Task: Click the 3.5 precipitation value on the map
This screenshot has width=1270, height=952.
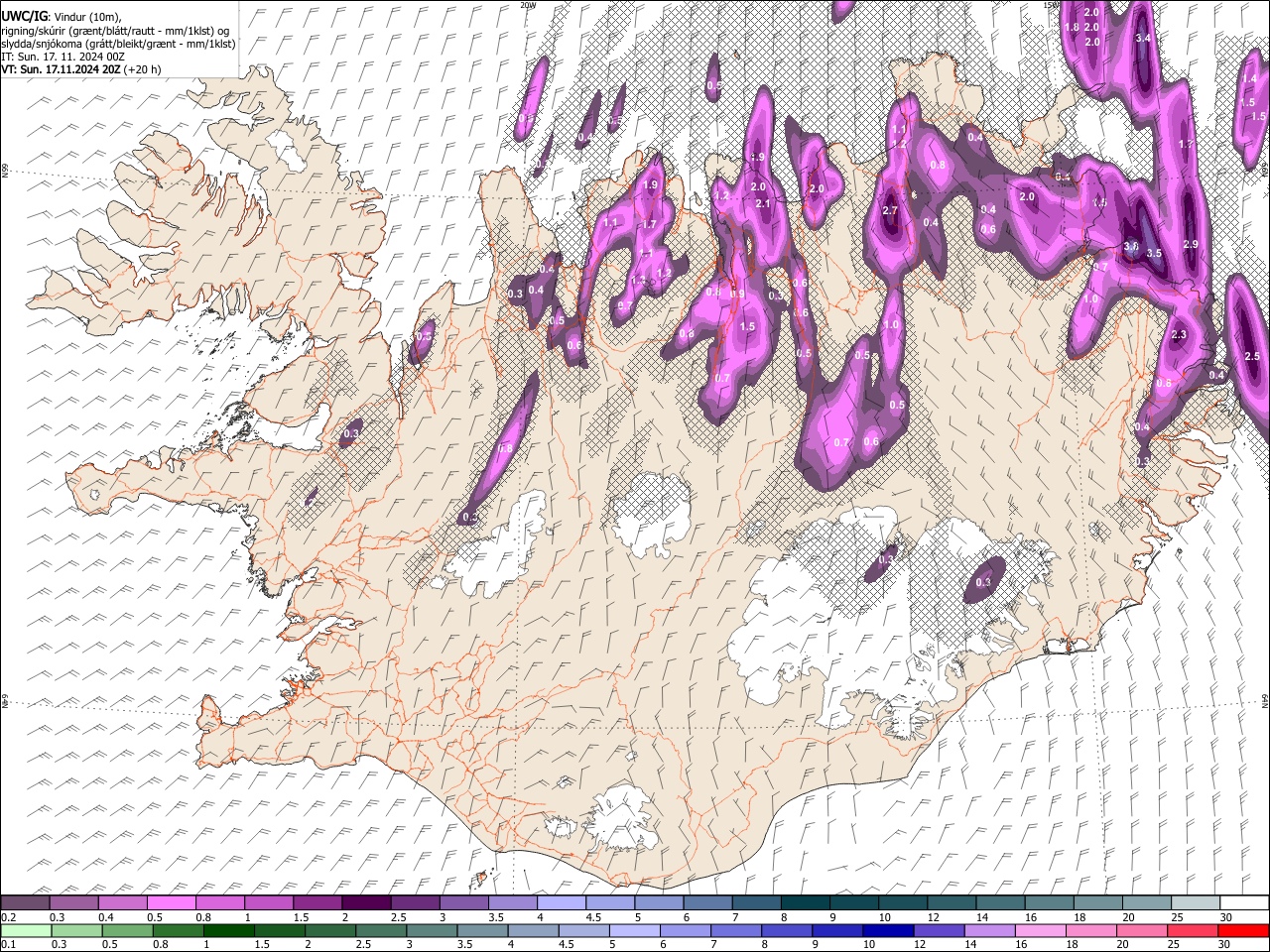Action: point(1154,254)
